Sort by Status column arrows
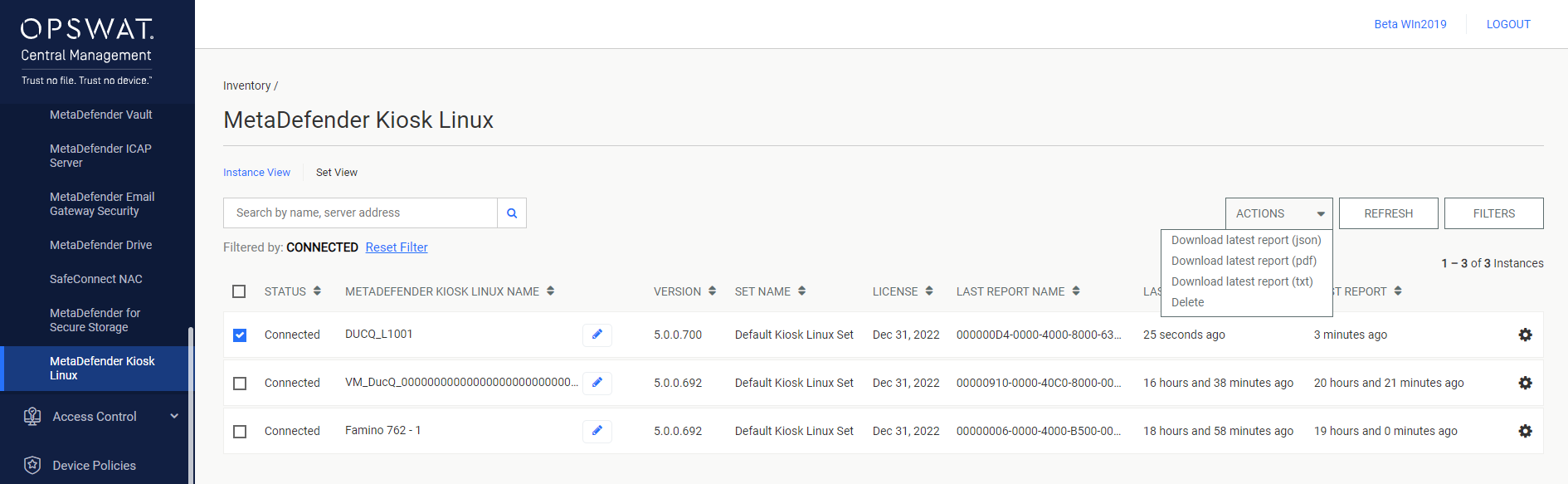Image resolution: width=1568 pixels, height=484 pixels. 317,291
